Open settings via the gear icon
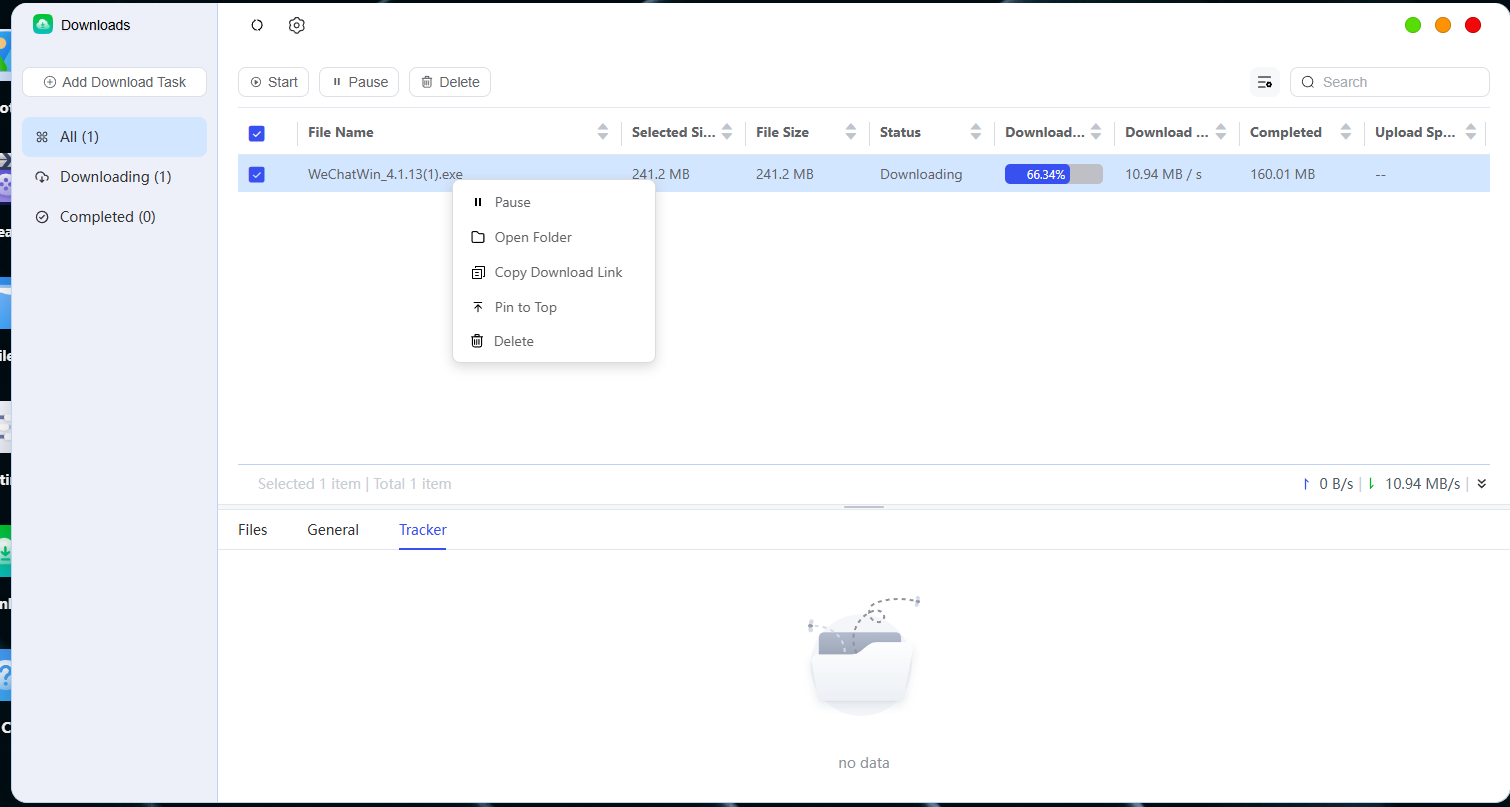Screen dimensions: 1510x807 (x=296, y=26)
